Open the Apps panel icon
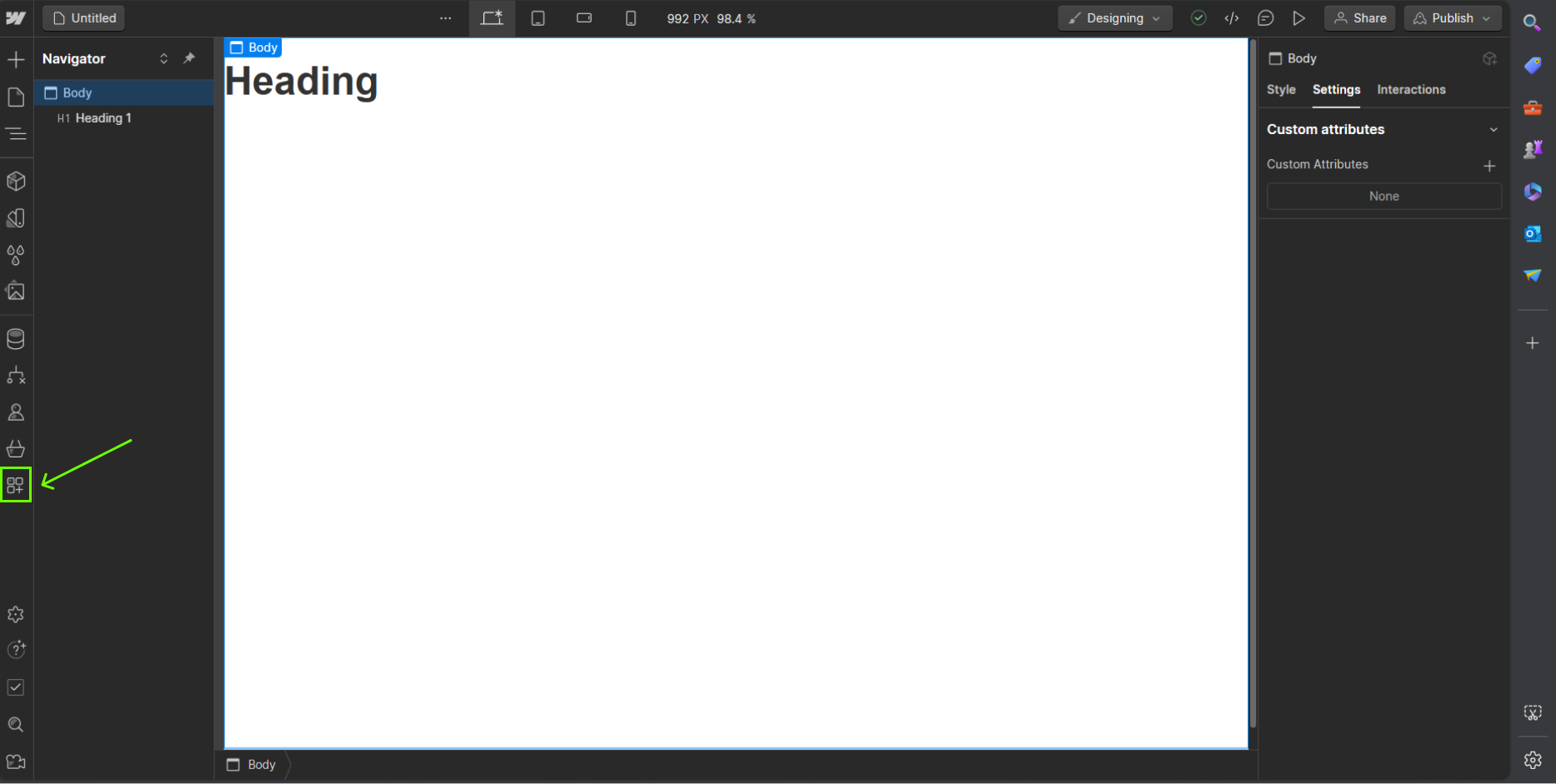Screen dimensions: 1556x784 tap(16, 485)
